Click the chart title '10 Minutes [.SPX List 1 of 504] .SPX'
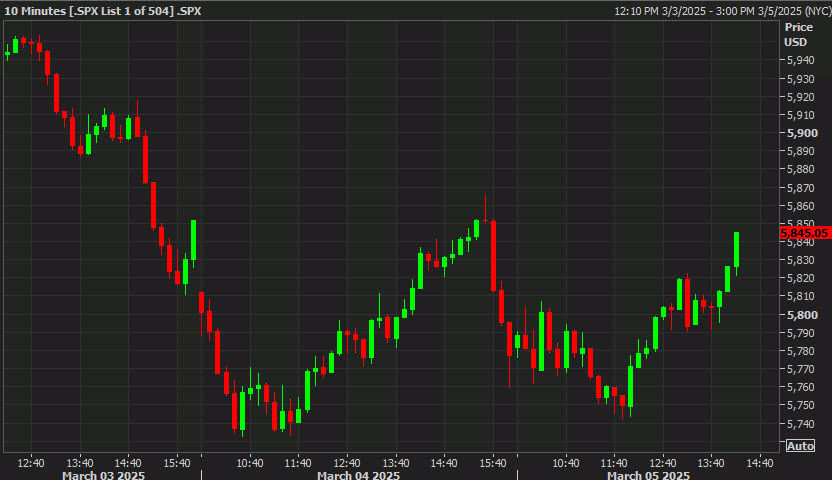The height and width of the screenshot is (480, 832). (x=103, y=11)
